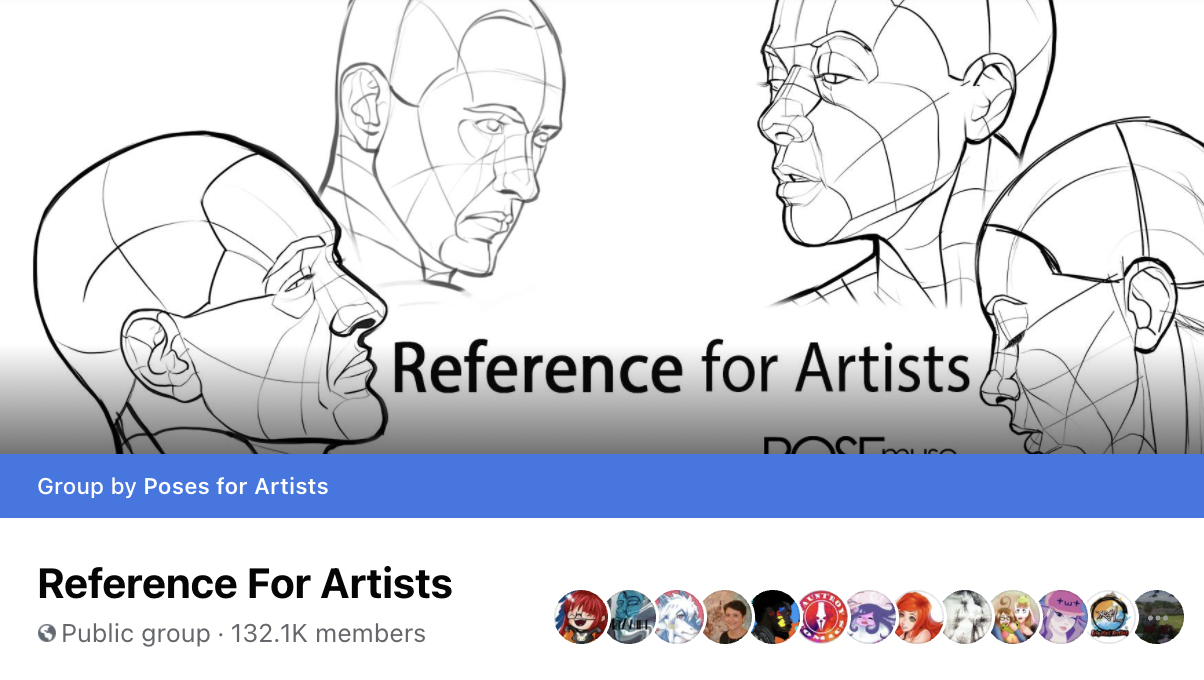
Task: Open the blue-faced sketch member avatar
Action: [630, 616]
